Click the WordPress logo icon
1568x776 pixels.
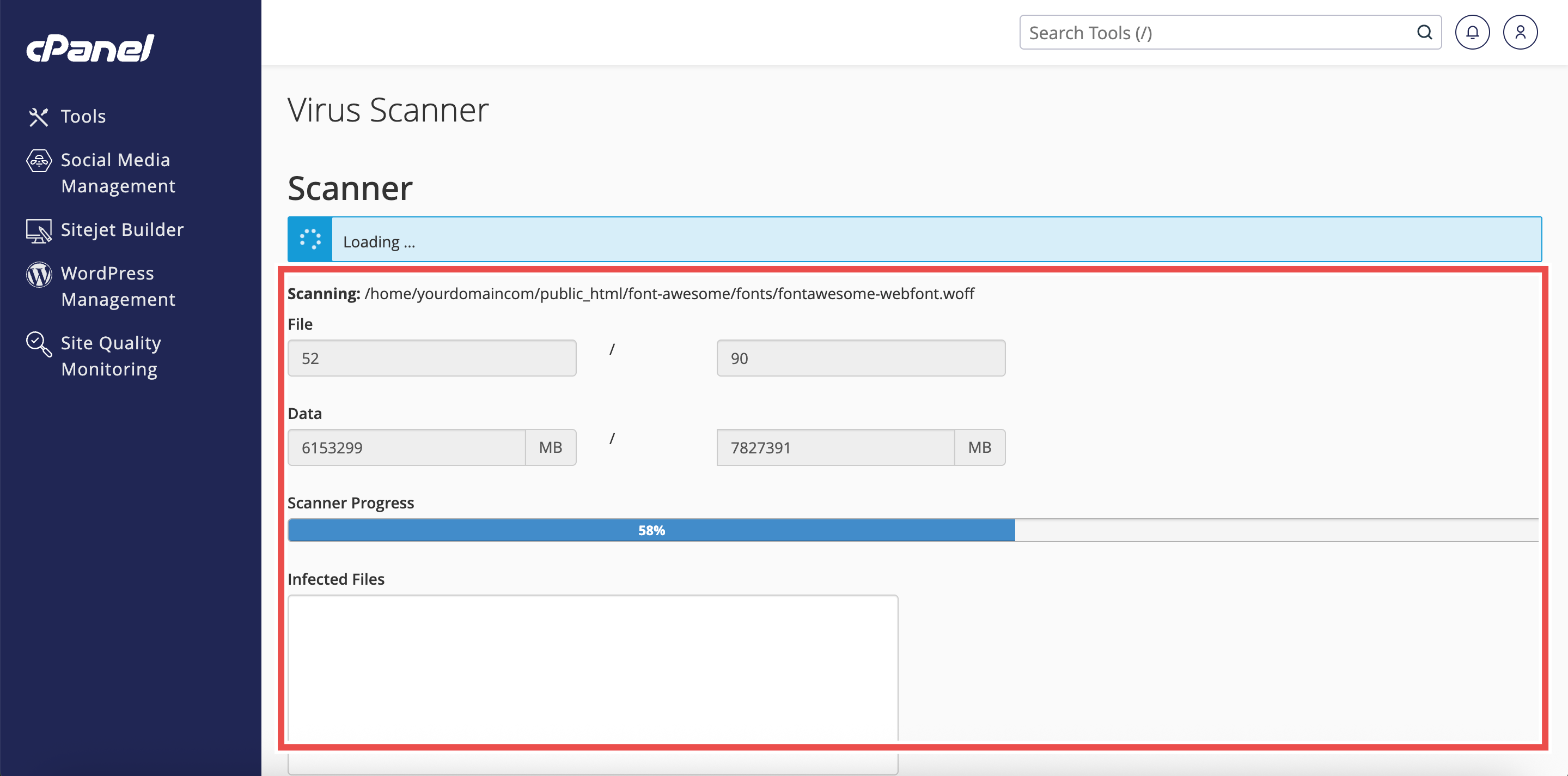point(39,275)
